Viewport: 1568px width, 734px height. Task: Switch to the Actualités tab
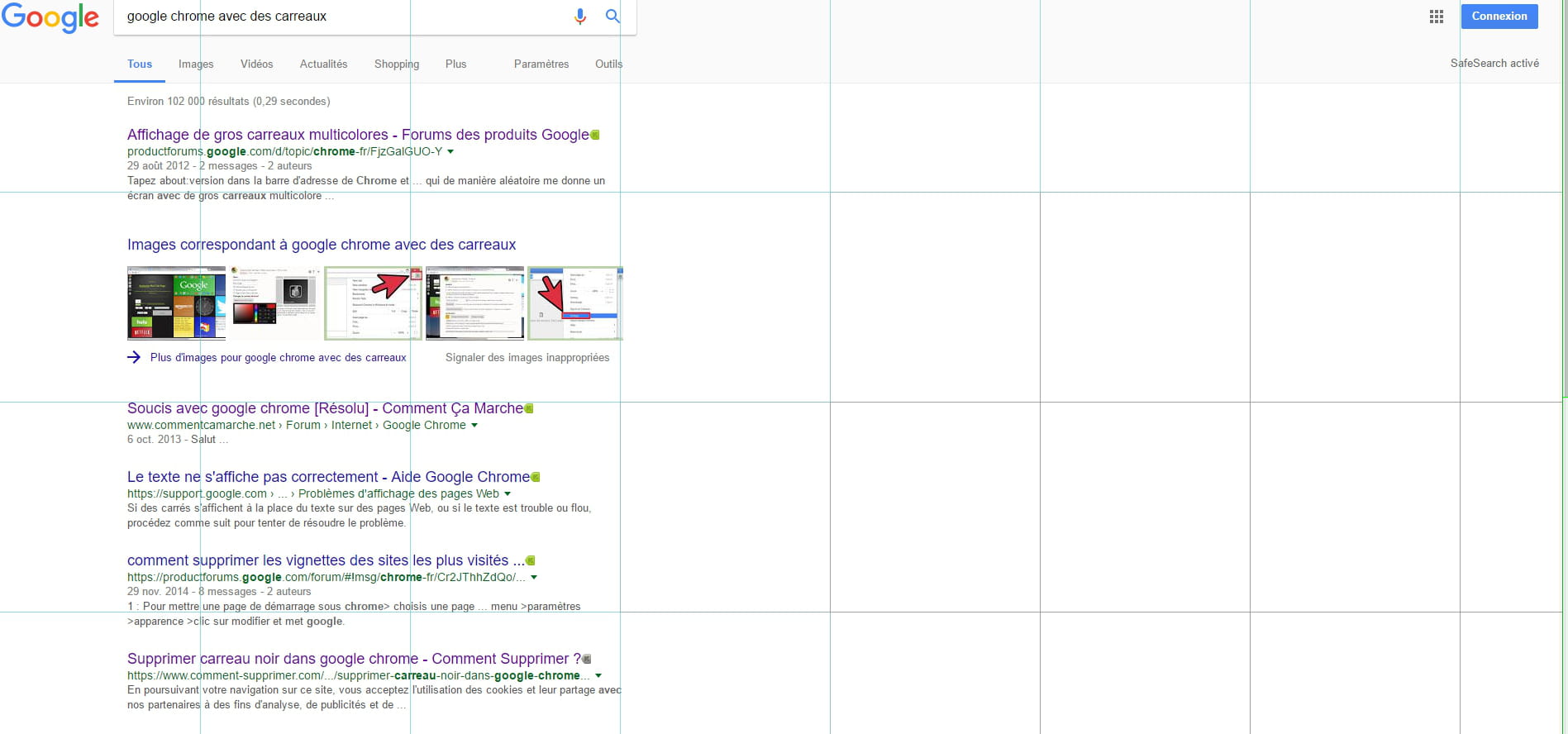[323, 64]
